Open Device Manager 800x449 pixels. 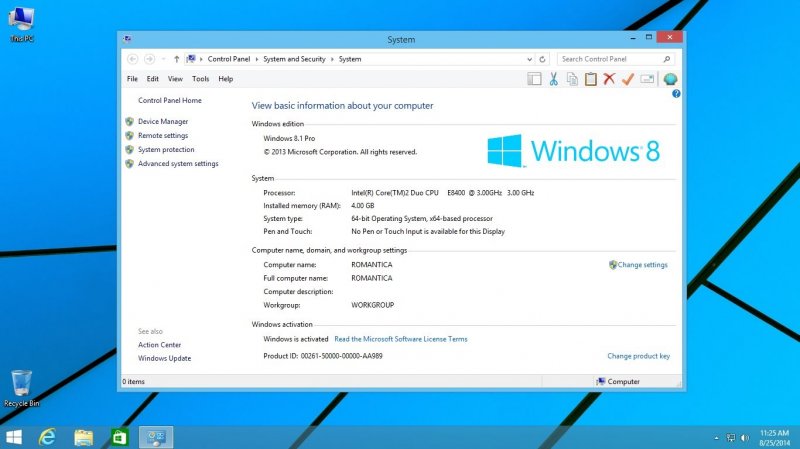(x=163, y=121)
